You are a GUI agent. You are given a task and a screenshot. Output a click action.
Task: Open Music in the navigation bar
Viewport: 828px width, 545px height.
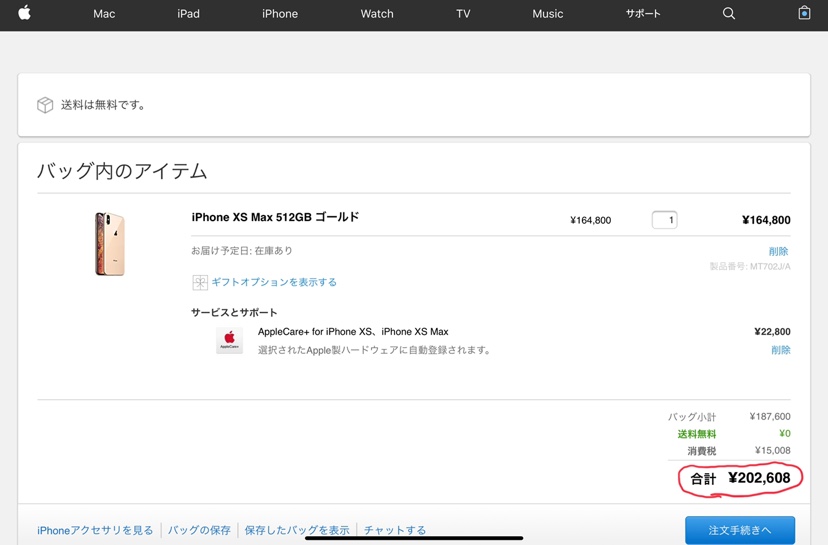[x=547, y=14]
